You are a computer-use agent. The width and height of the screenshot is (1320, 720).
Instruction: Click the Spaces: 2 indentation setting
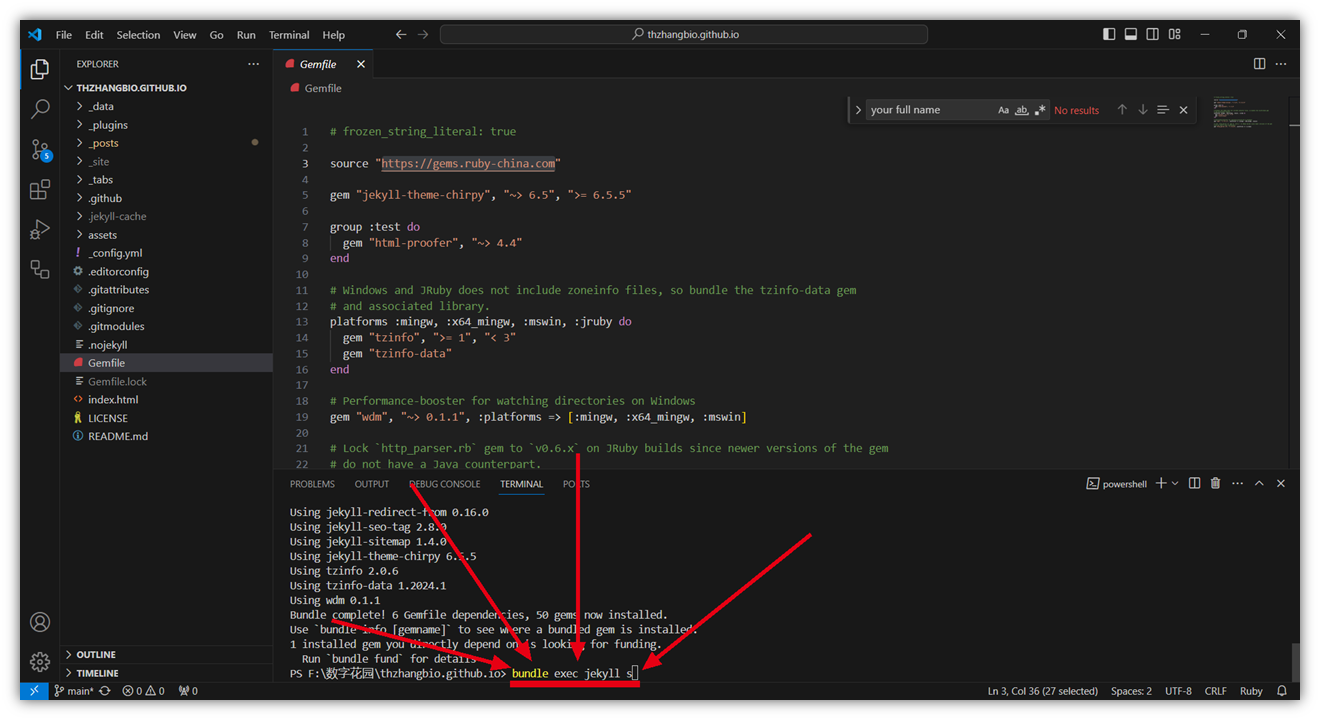click(x=1131, y=691)
